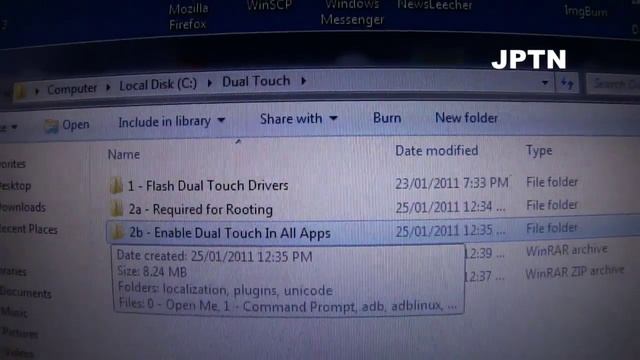Click the Burn toolbar button
Viewport: 640px width, 360px height.
click(387, 118)
